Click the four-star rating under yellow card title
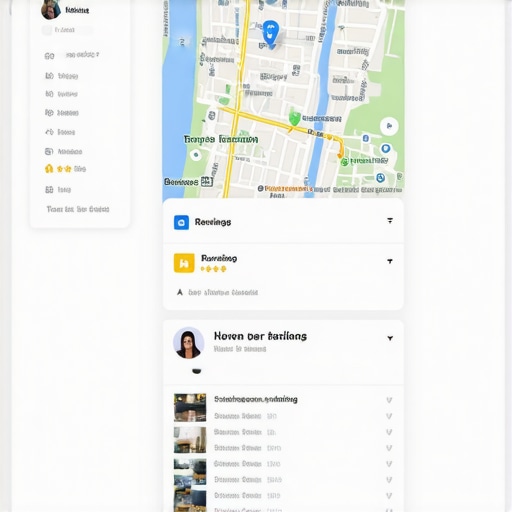 [x=213, y=269]
